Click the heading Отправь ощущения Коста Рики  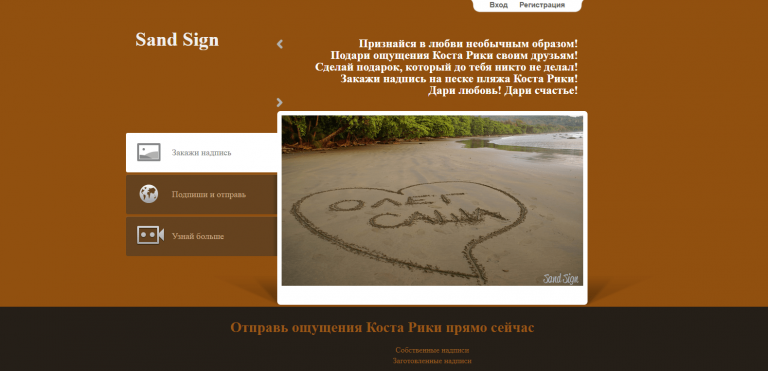(x=382, y=327)
